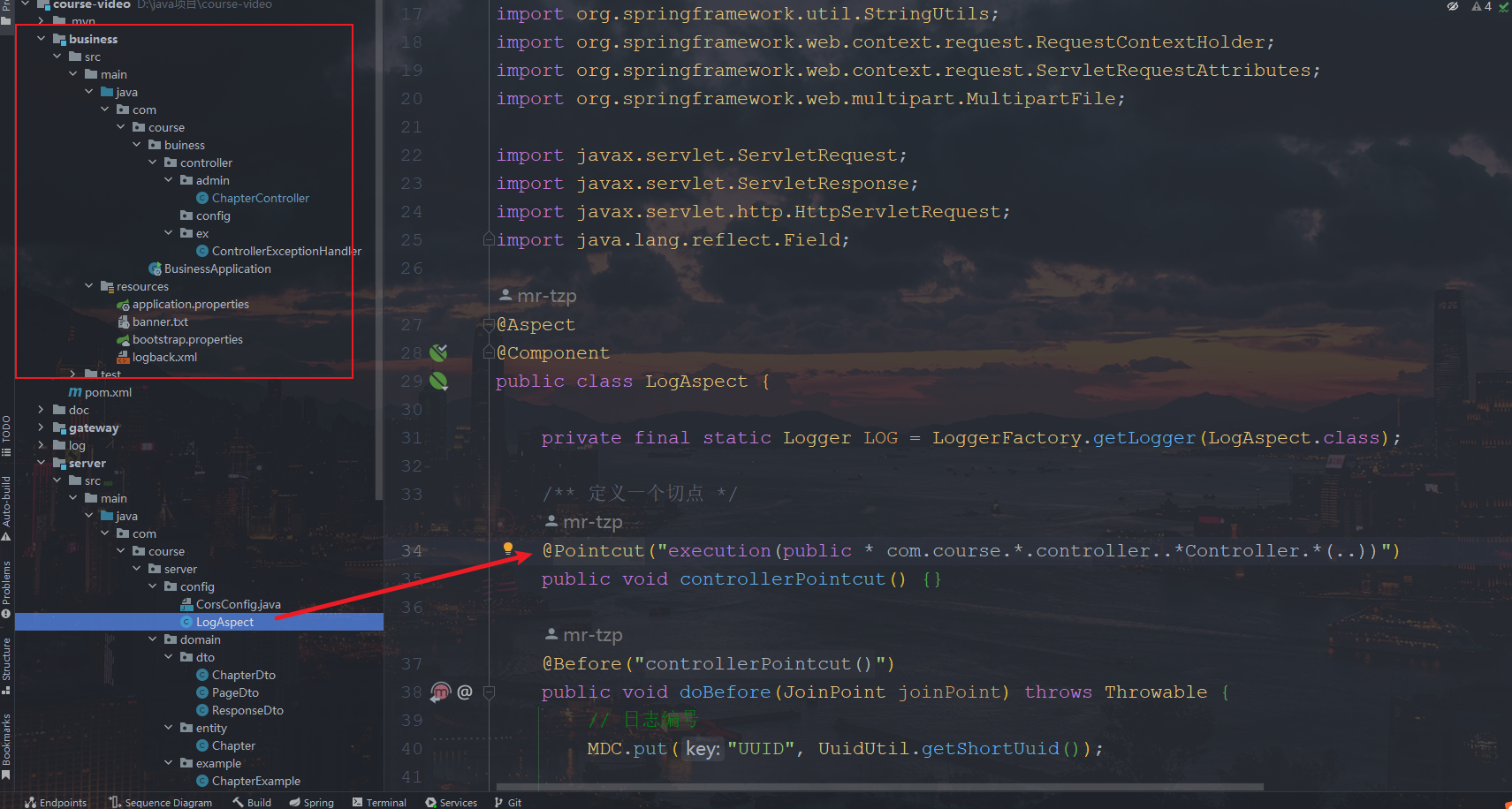The height and width of the screenshot is (809, 1512).
Task: Click the red 'm' gutter icon on line 38
Action: coord(441,692)
